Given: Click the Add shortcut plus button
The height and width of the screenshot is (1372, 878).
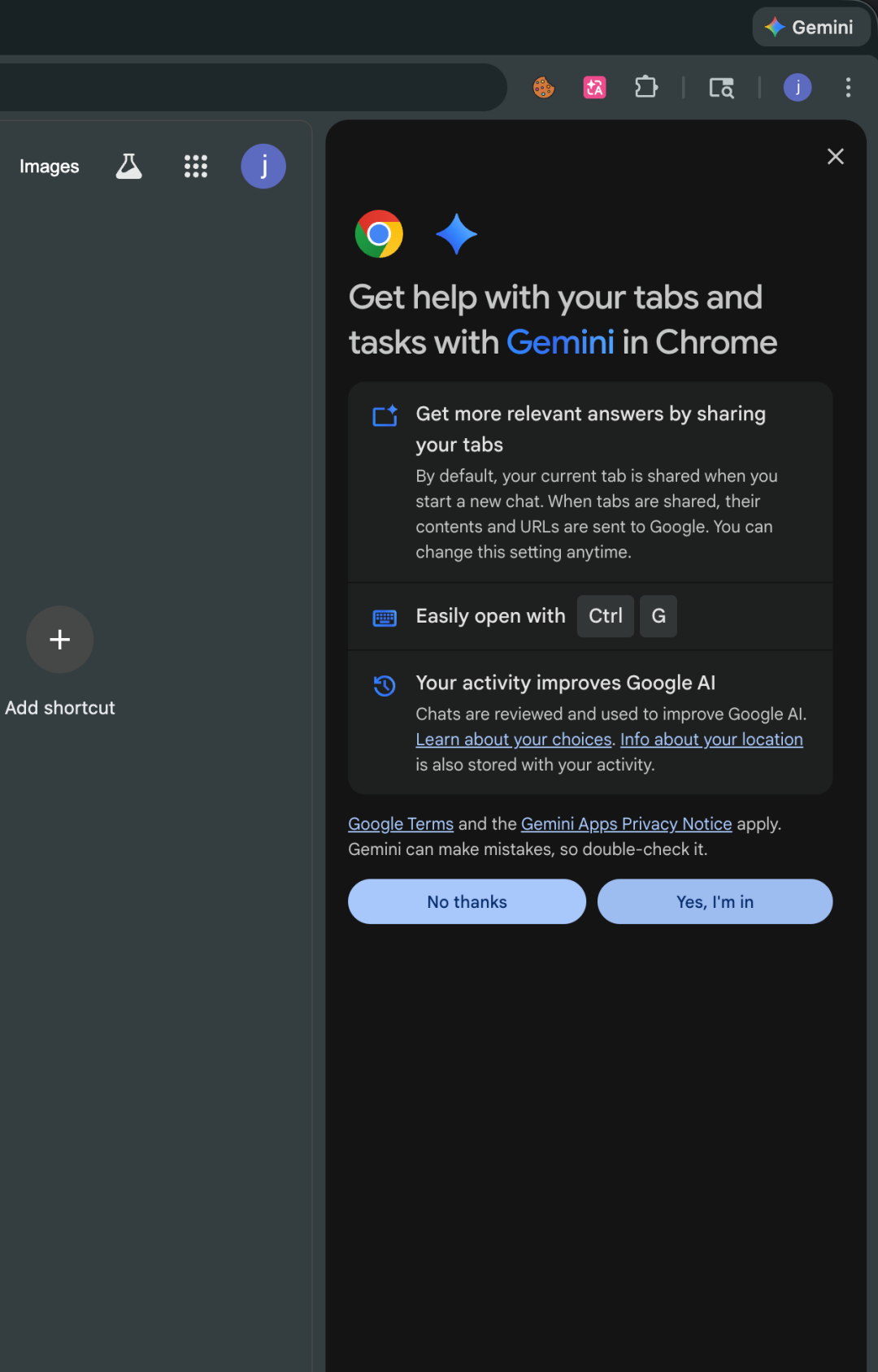Looking at the screenshot, I should pos(59,640).
